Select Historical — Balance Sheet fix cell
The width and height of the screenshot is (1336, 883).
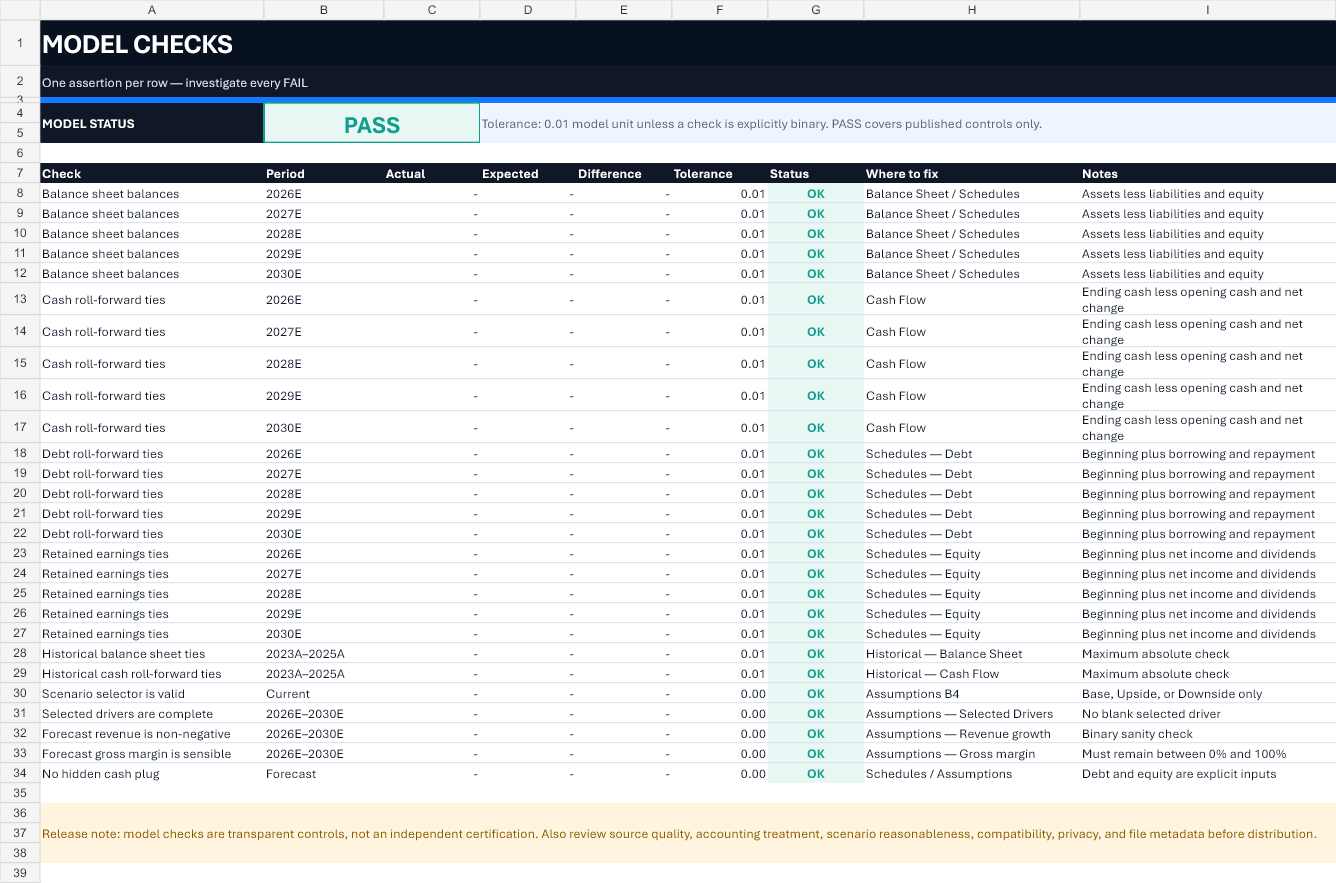pyautogui.click(x=972, y=653)
